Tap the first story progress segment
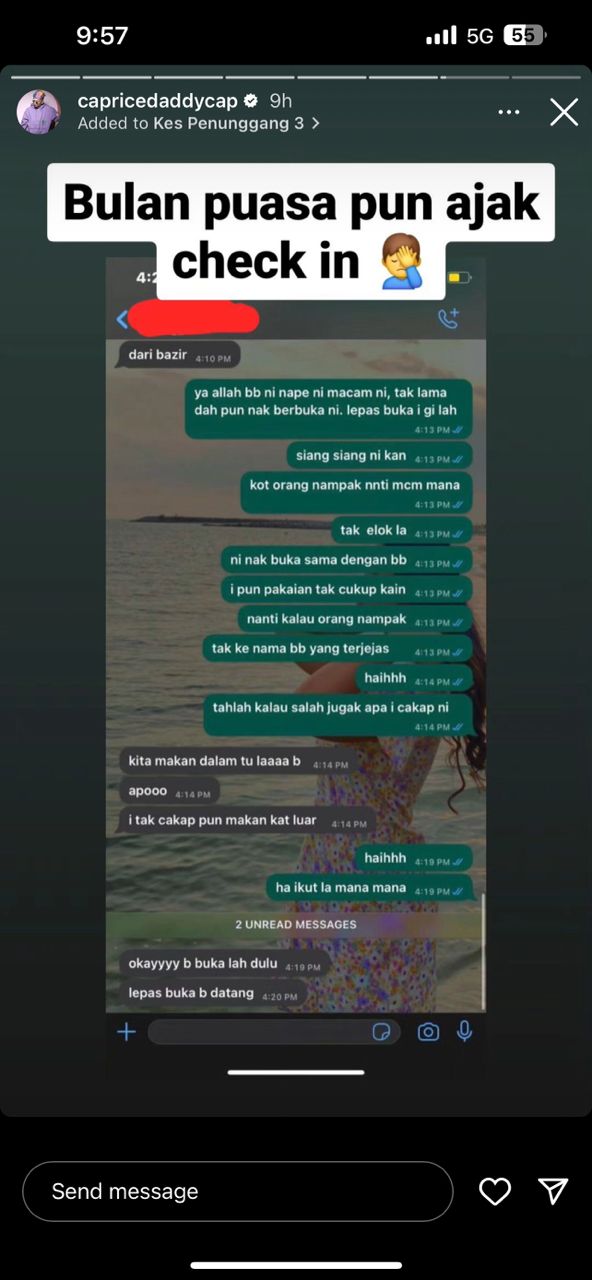The image size is (592, 1280). 45,77
